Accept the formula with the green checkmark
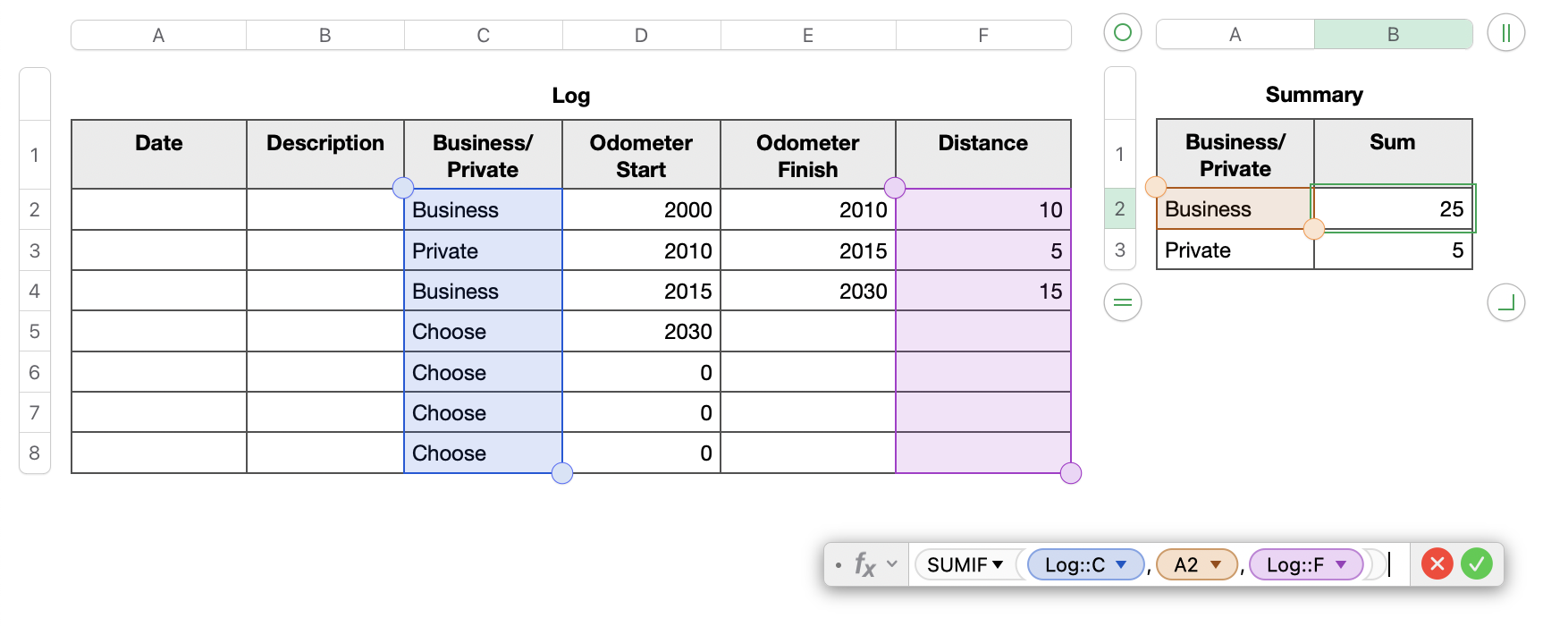 coord(1476,564)
